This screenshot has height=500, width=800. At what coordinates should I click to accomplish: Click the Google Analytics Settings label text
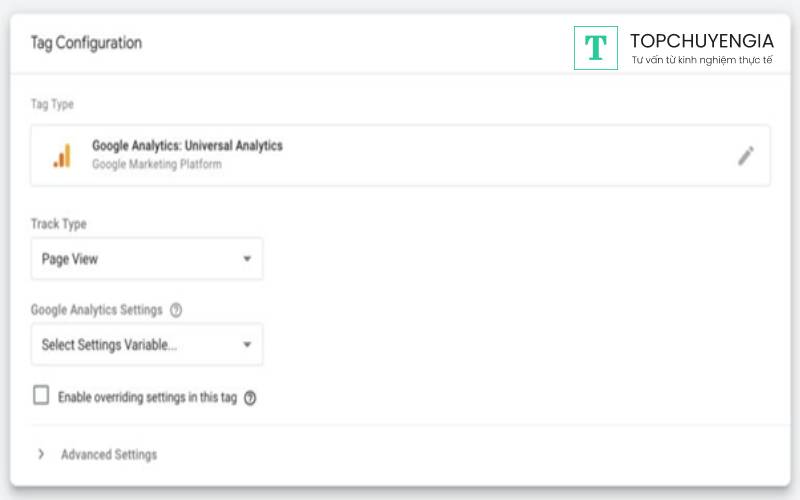pos(96,310)
